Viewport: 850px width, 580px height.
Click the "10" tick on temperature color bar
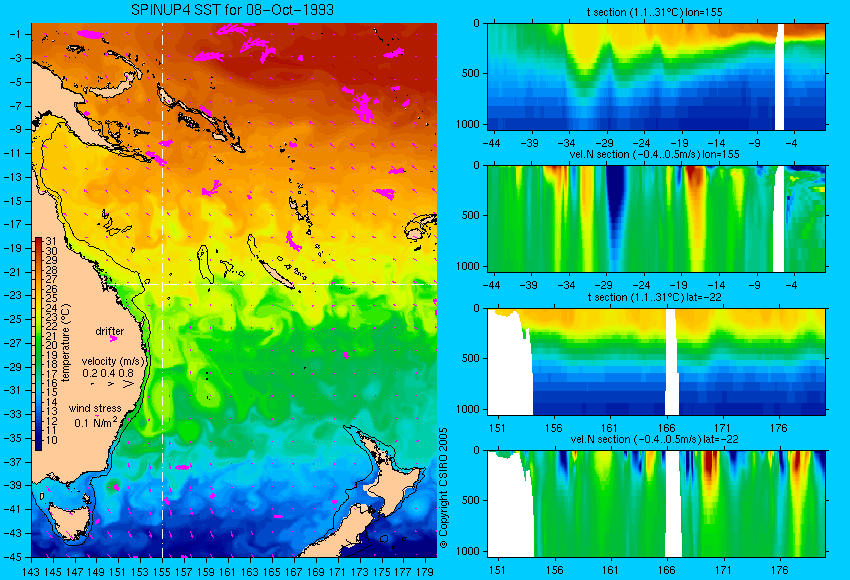coord(51,440)
